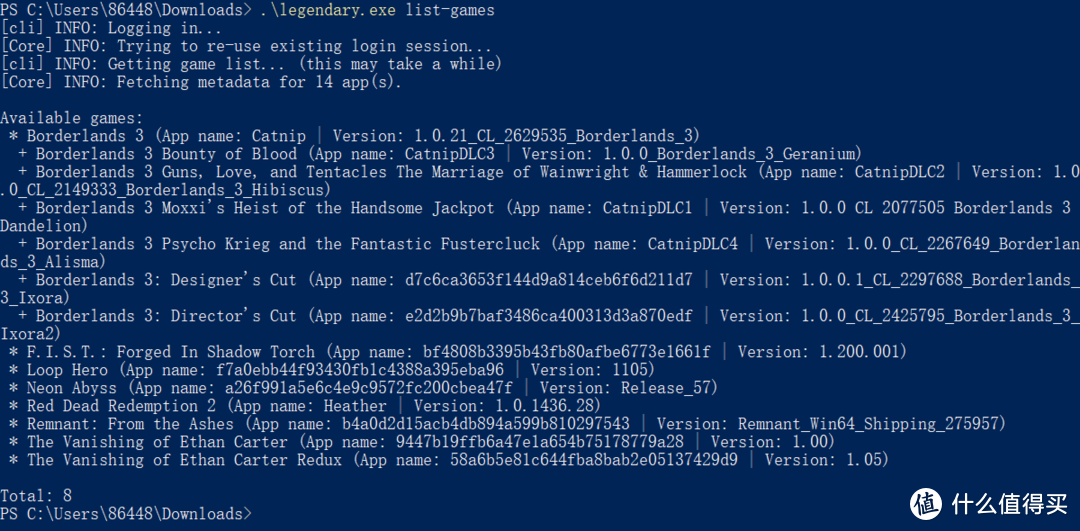
Task: Click the Neon Abyss game entry
Action: tap(363, 388)
